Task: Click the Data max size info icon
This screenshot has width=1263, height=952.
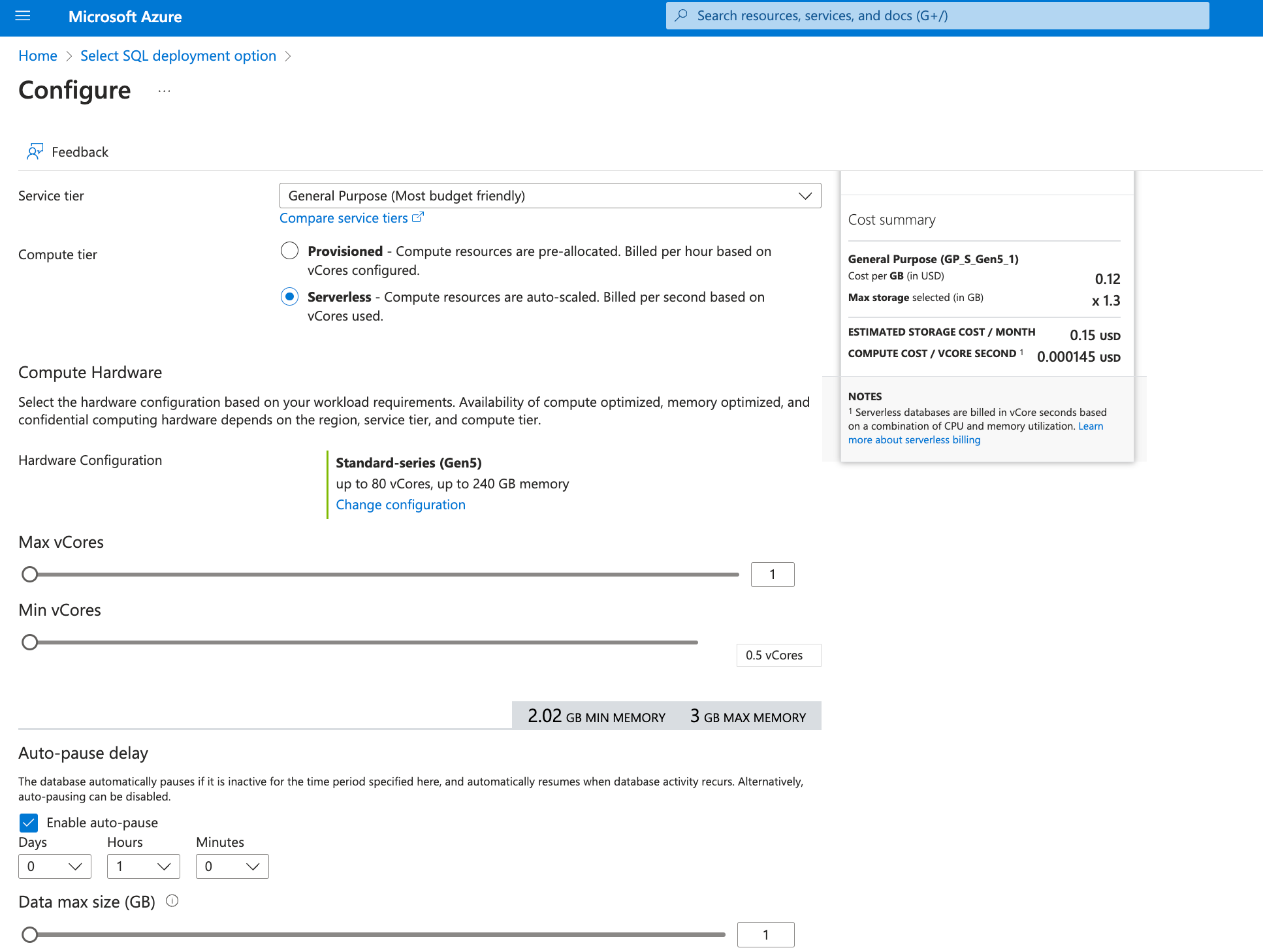Action: pyautogui.click(x=172, y=901)
